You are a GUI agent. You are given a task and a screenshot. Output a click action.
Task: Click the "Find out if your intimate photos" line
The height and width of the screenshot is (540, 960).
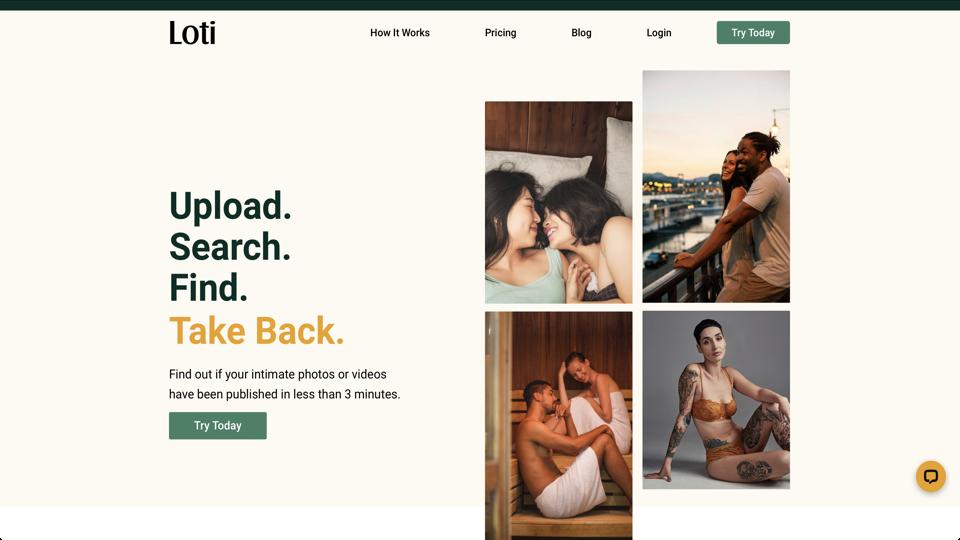[278, 374]
